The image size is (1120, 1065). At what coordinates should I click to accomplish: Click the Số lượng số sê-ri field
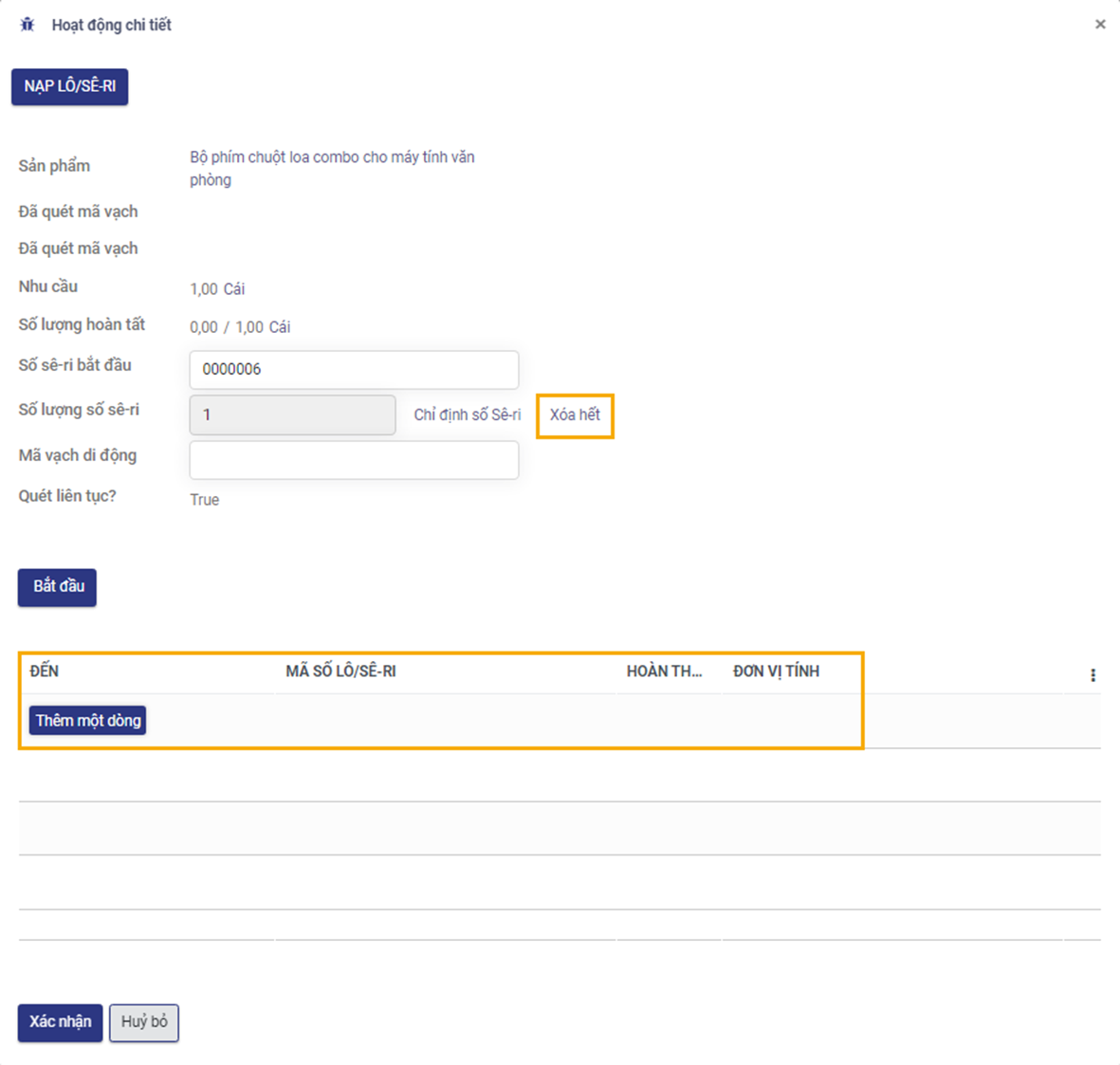tap(292, 415)
